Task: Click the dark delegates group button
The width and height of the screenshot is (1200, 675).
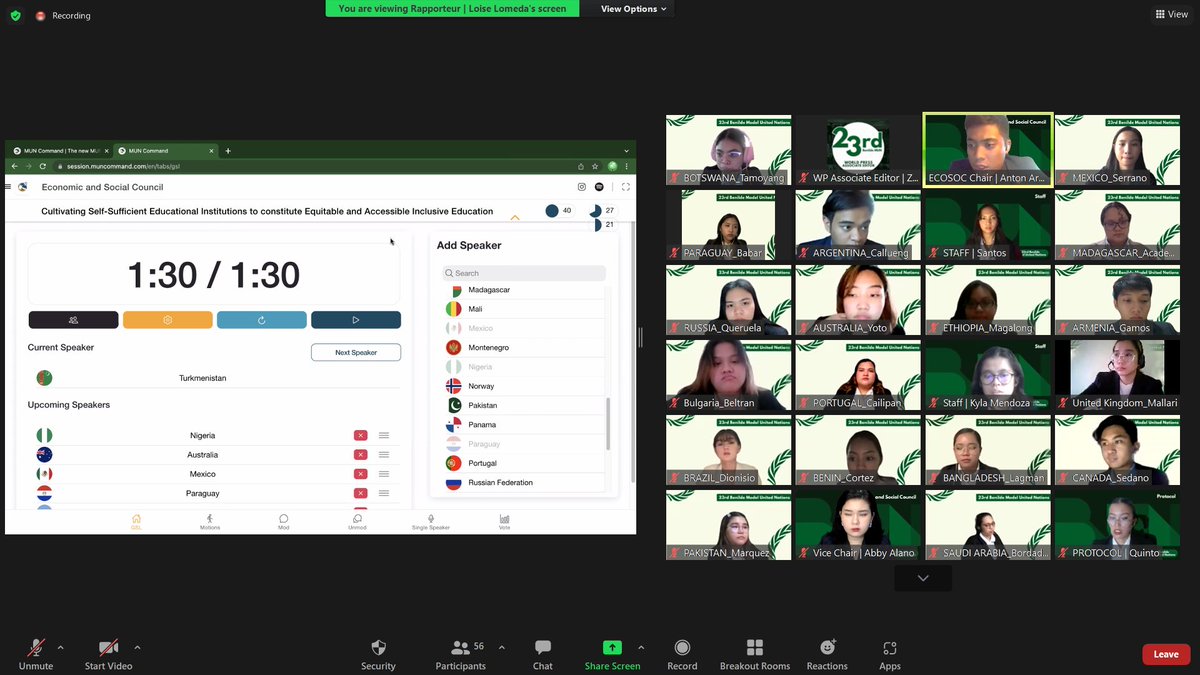Action: (x=73, y=320)
